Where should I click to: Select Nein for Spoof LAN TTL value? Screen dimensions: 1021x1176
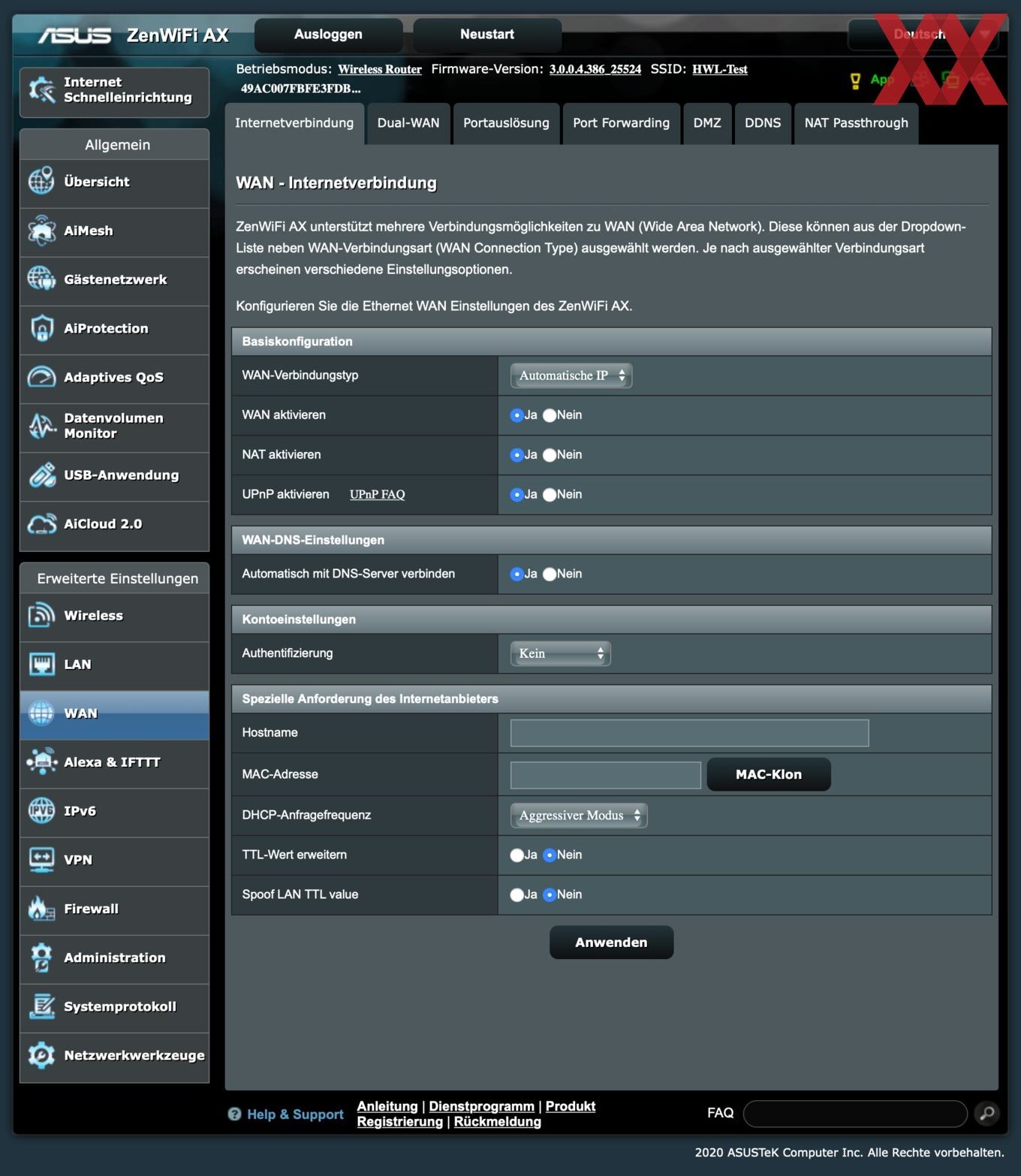550,895
